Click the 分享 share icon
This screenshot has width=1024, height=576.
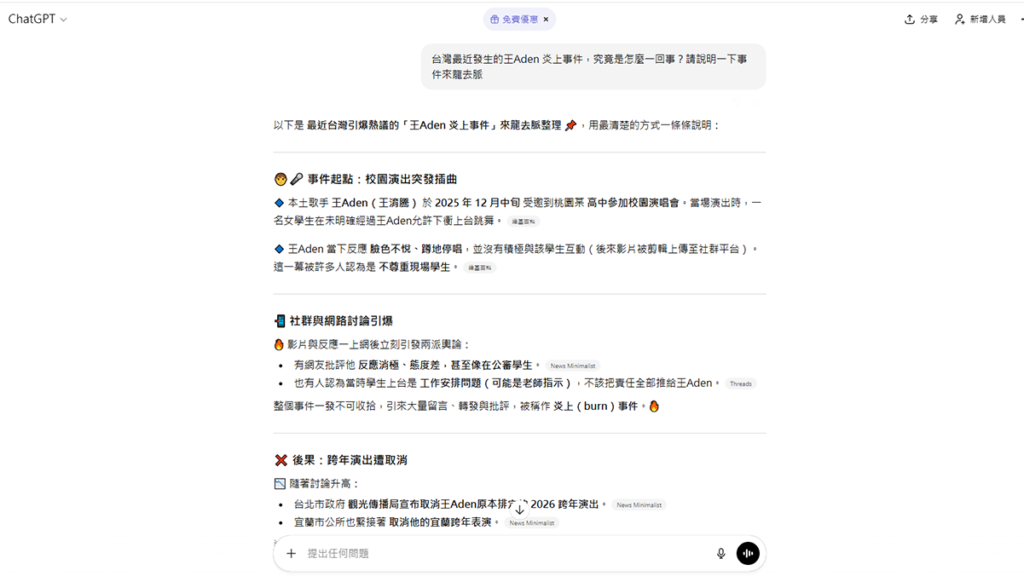[909, 19]
